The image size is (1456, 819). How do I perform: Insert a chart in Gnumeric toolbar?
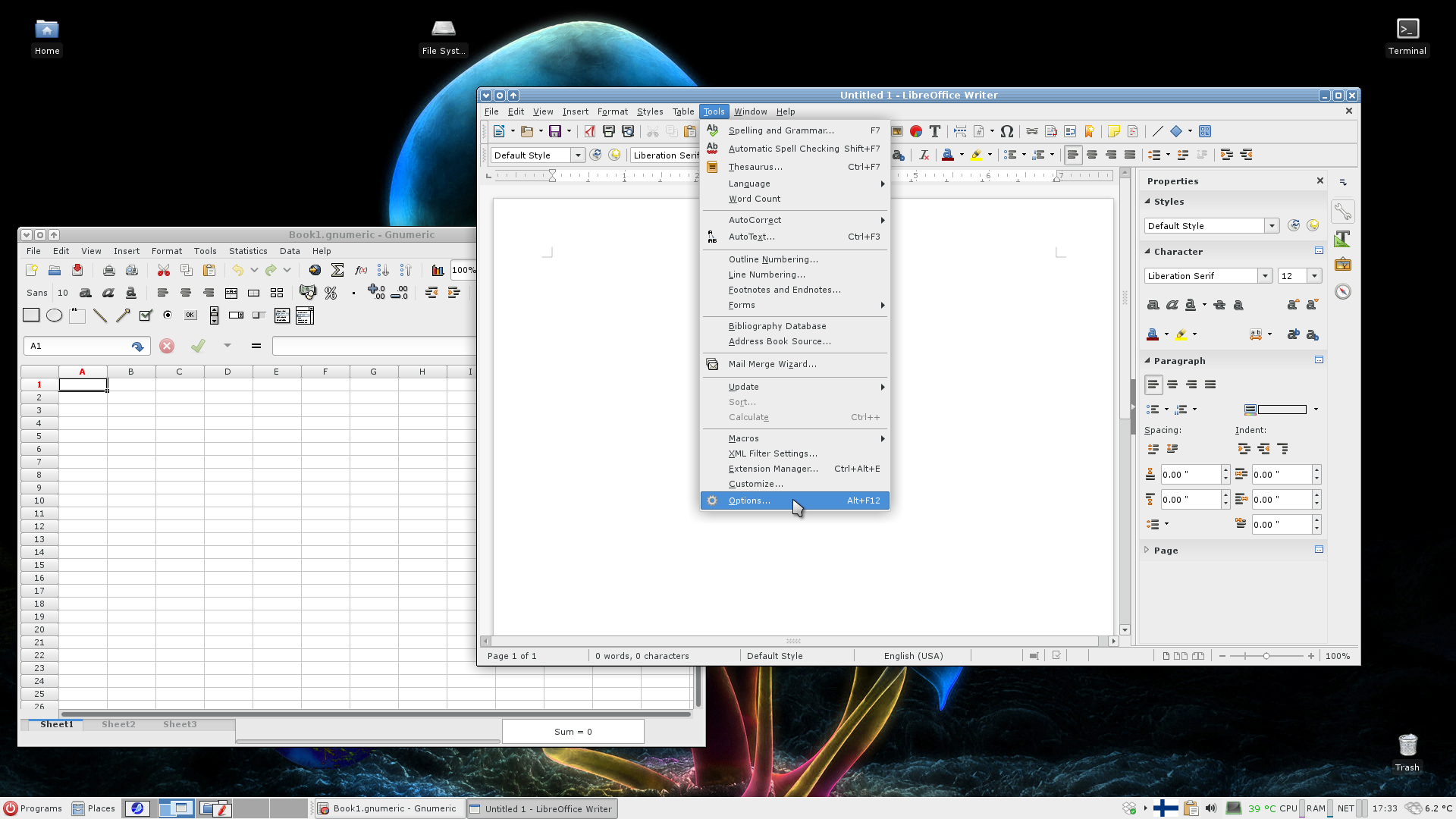click(438, 270)
